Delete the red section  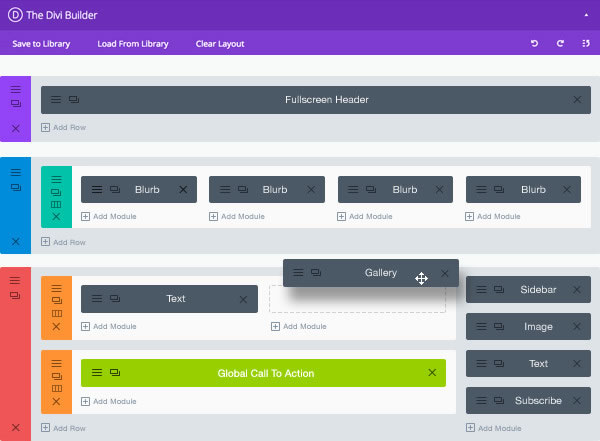[16, 427]
